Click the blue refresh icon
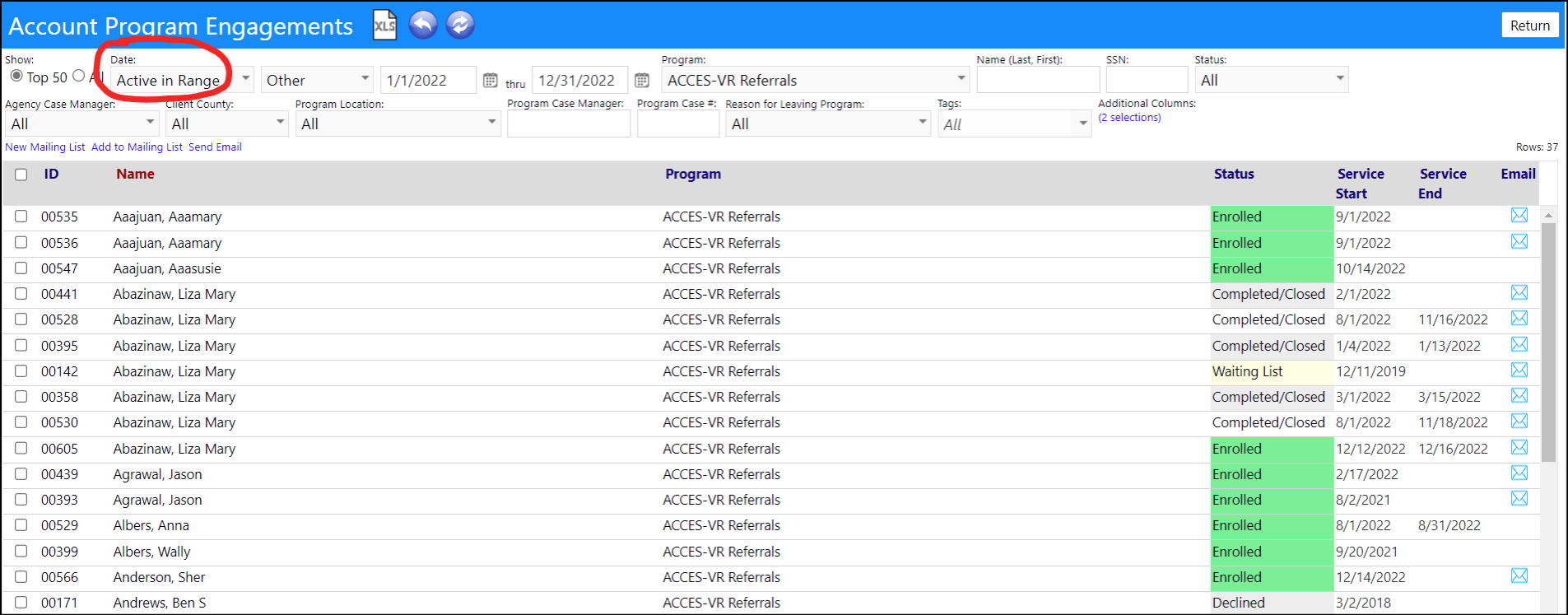Viewport: 1568px width, 615px height. [460, 25]
